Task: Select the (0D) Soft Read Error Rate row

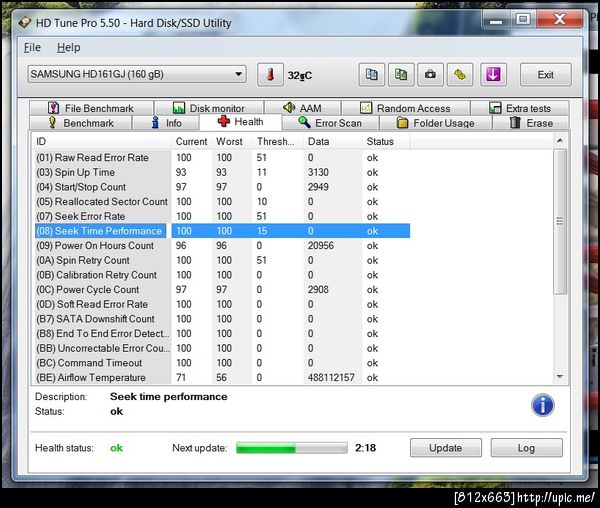Action: [222, 304]
